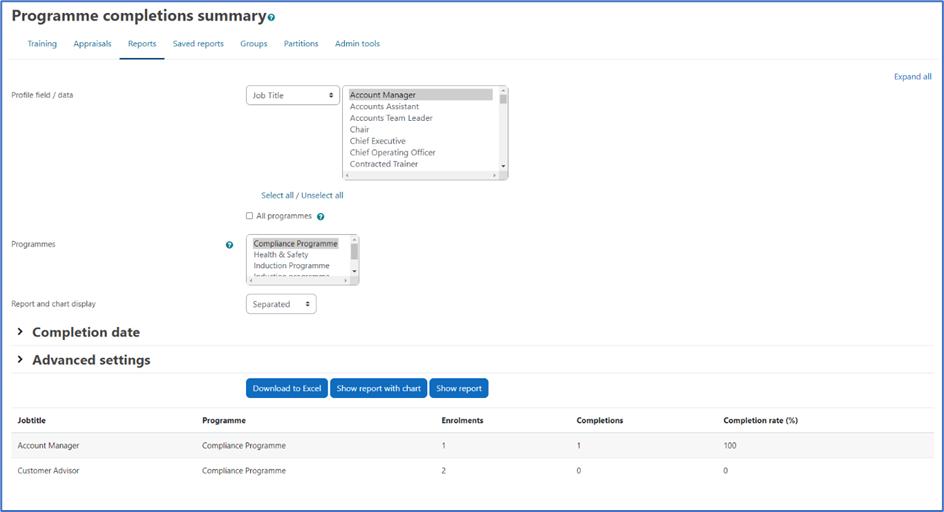Open help icon beside Programme completions summary title
Viewport: 944px width, 512px height.
pos(272,17)
